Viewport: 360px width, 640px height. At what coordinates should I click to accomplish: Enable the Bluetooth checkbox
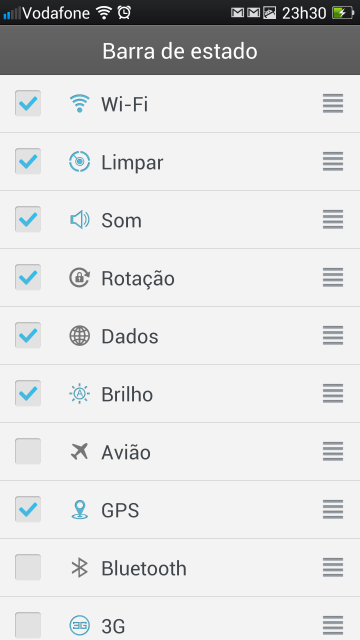pyautogui.click(x=28, y=567)
